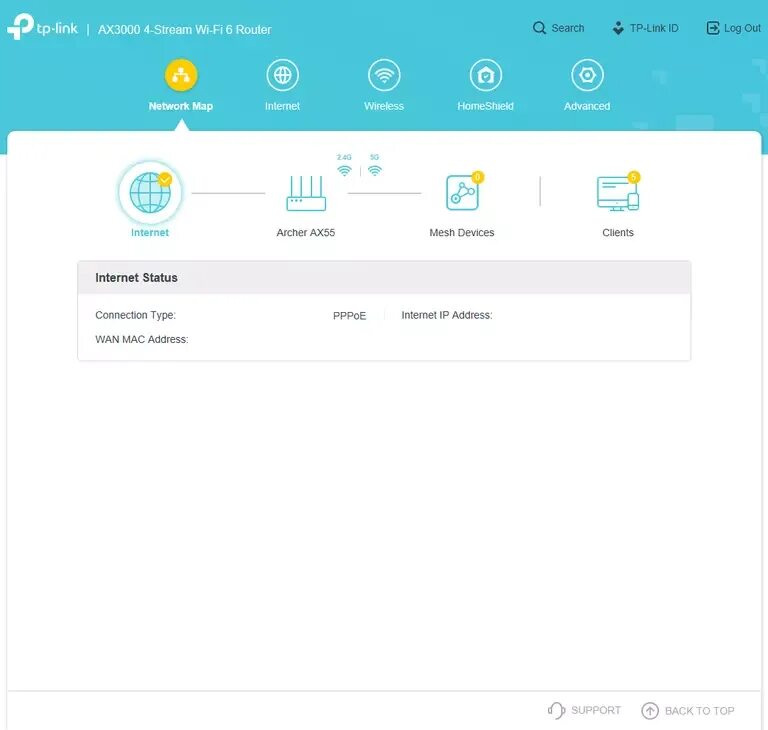Click the Internet IP Address label
This screenshot has height=730, width=768.
click(447, 316)
